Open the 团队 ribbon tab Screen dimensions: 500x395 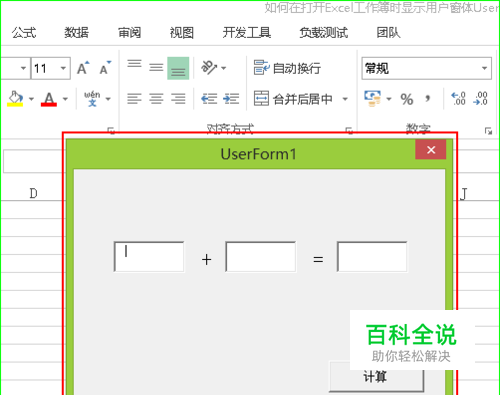point(388,33)
